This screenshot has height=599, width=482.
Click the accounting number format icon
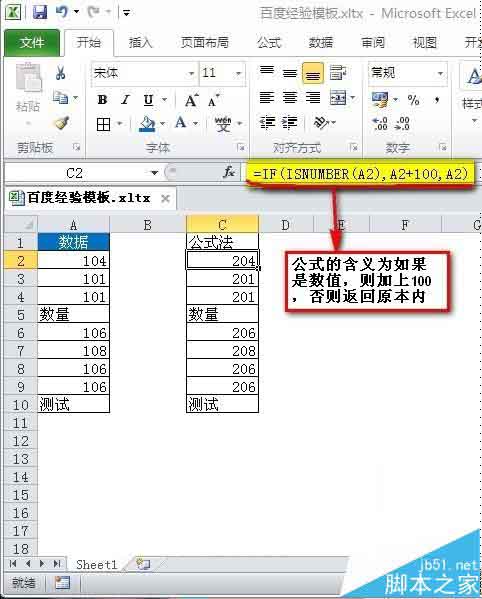(x=380, y=100)
